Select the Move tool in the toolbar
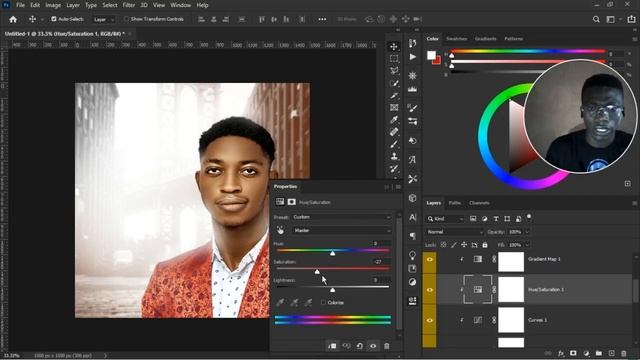640x360 pixels. [x=394, y=47]
